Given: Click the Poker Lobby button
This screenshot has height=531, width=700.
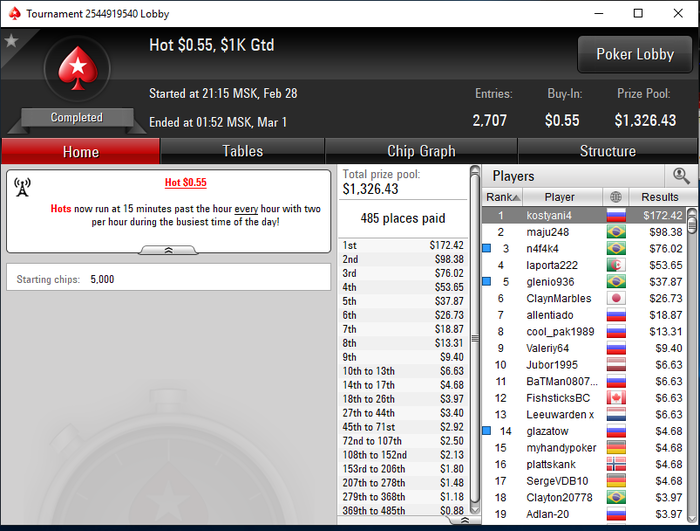Looking at the screenshot, I should click(x=635, y=54).
